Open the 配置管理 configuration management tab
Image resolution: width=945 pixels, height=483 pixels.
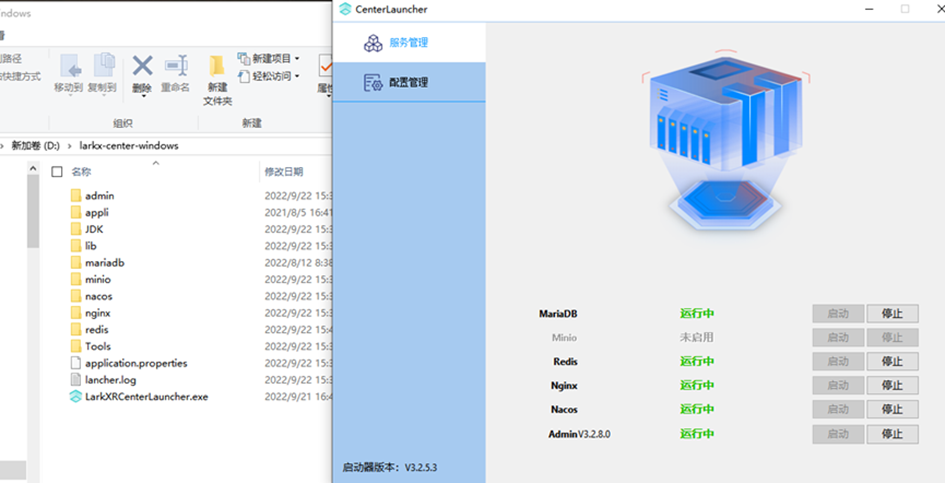pos(409,83)
